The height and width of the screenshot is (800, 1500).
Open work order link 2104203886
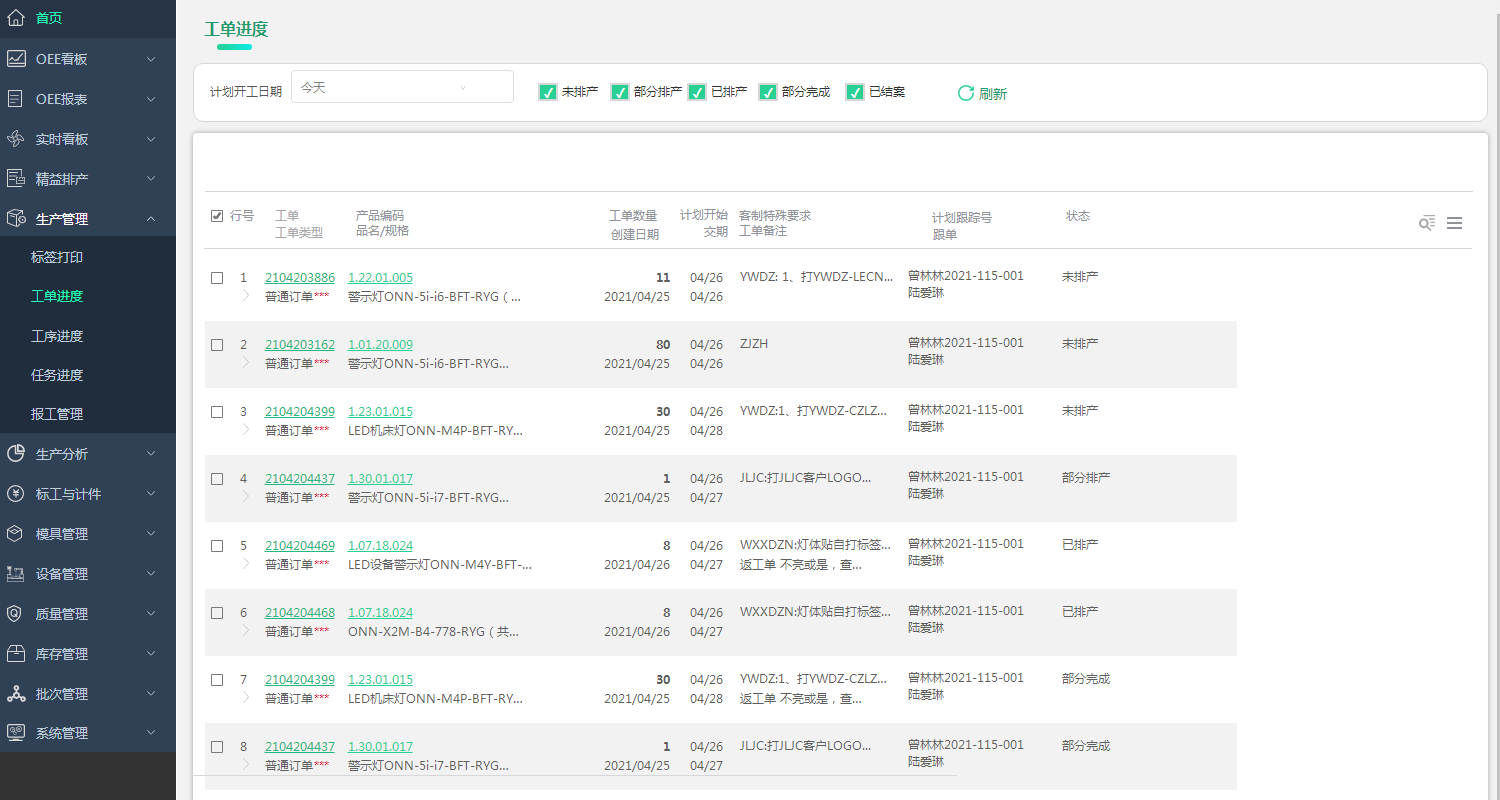299,277
